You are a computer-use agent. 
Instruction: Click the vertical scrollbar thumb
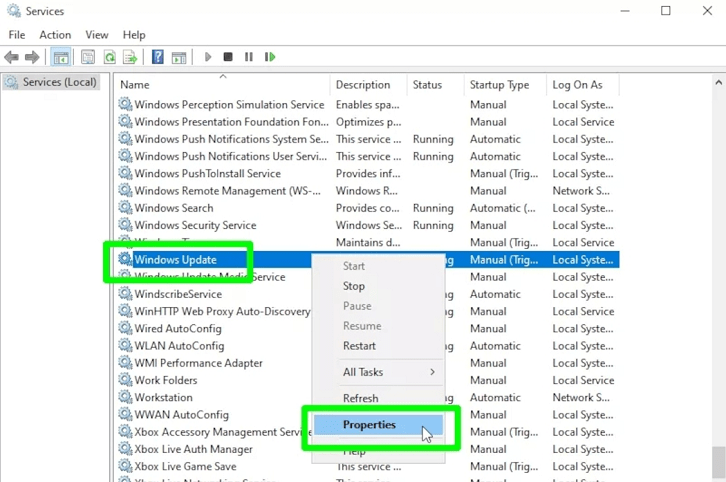click(x=719, y=462)
